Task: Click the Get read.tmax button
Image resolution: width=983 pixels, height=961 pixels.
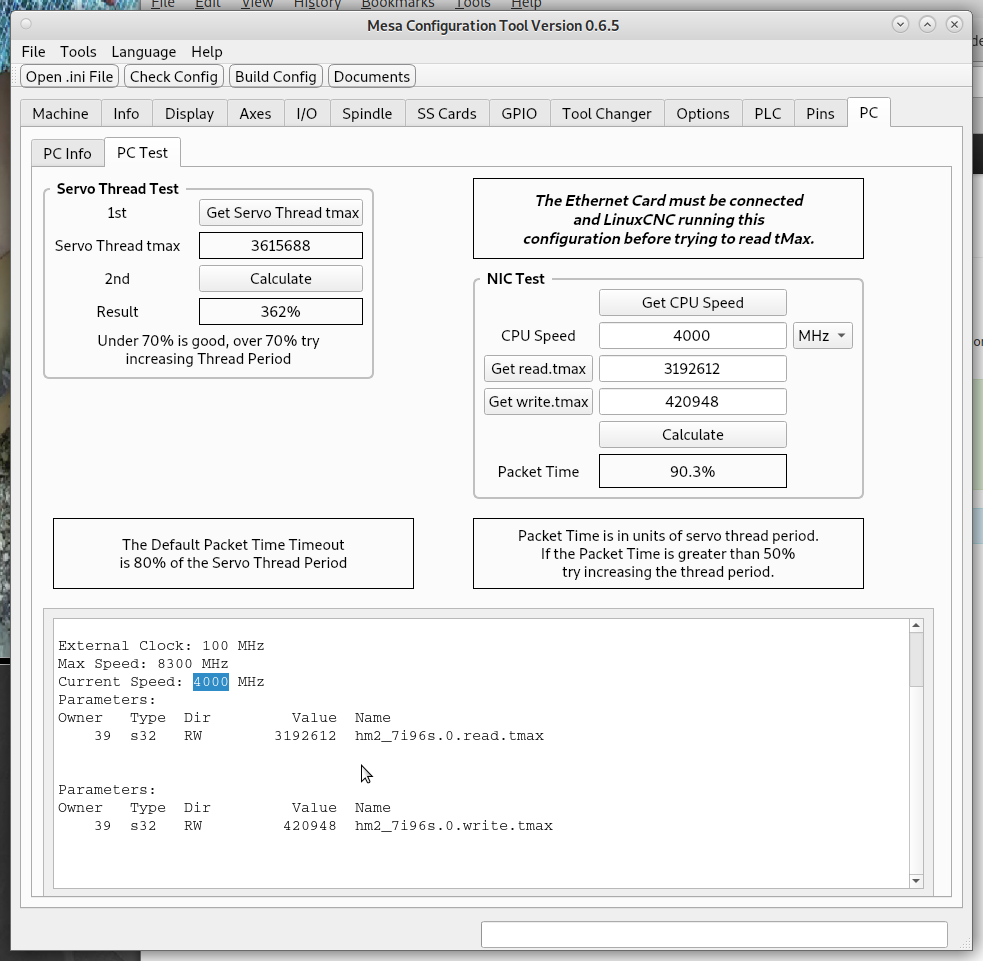Action: 539,369
